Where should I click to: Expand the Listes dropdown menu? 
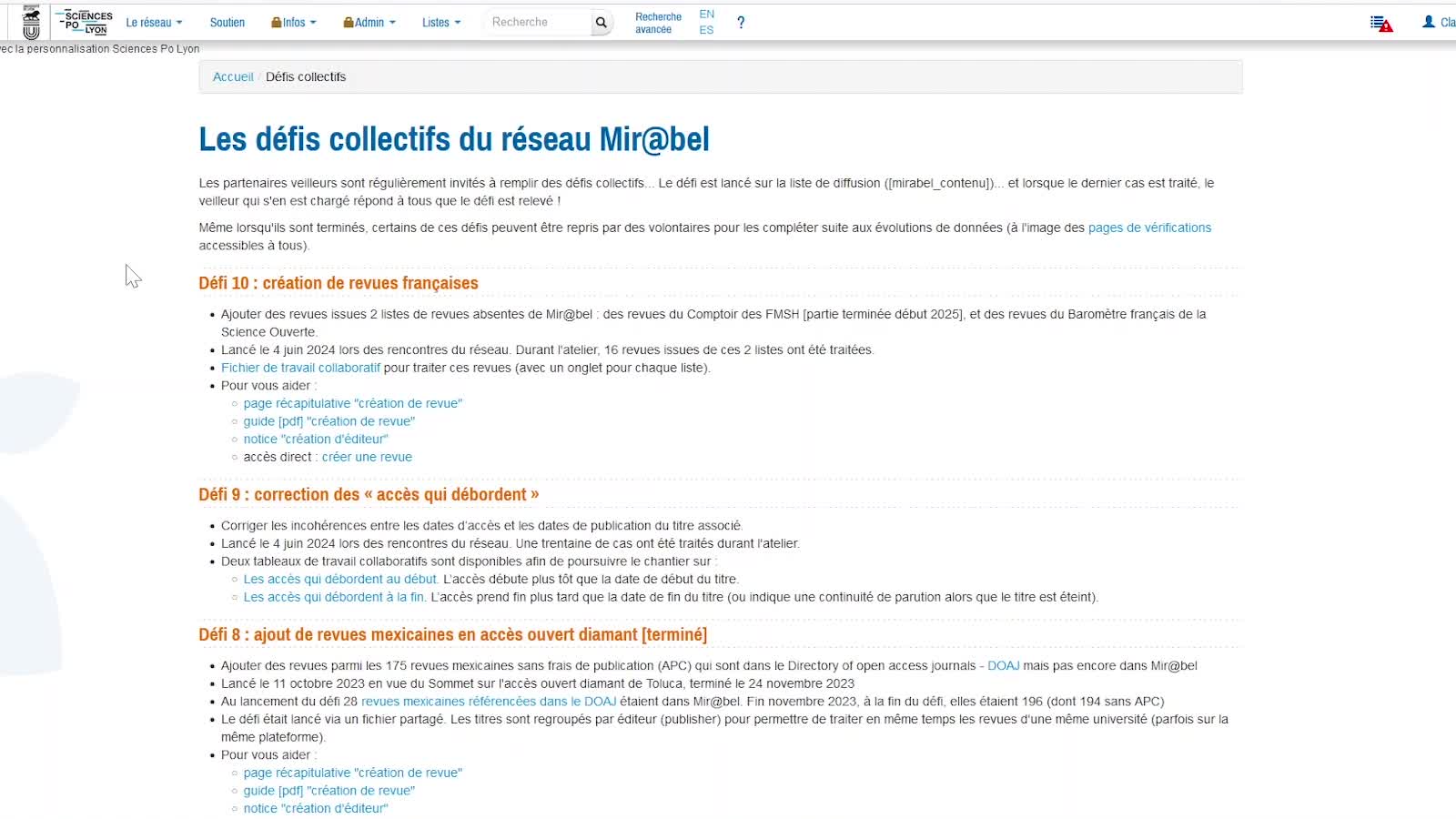pyautogui.click(x=441, y=23)
